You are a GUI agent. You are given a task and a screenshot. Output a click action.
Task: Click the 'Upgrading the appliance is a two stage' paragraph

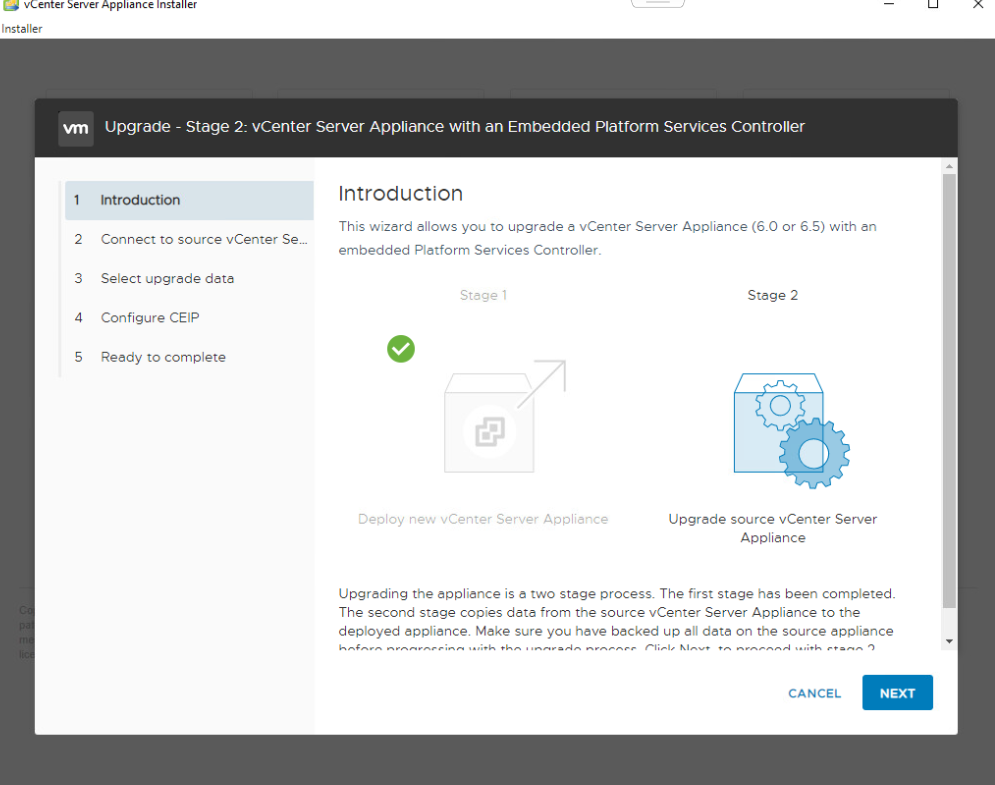pos(617,621)
